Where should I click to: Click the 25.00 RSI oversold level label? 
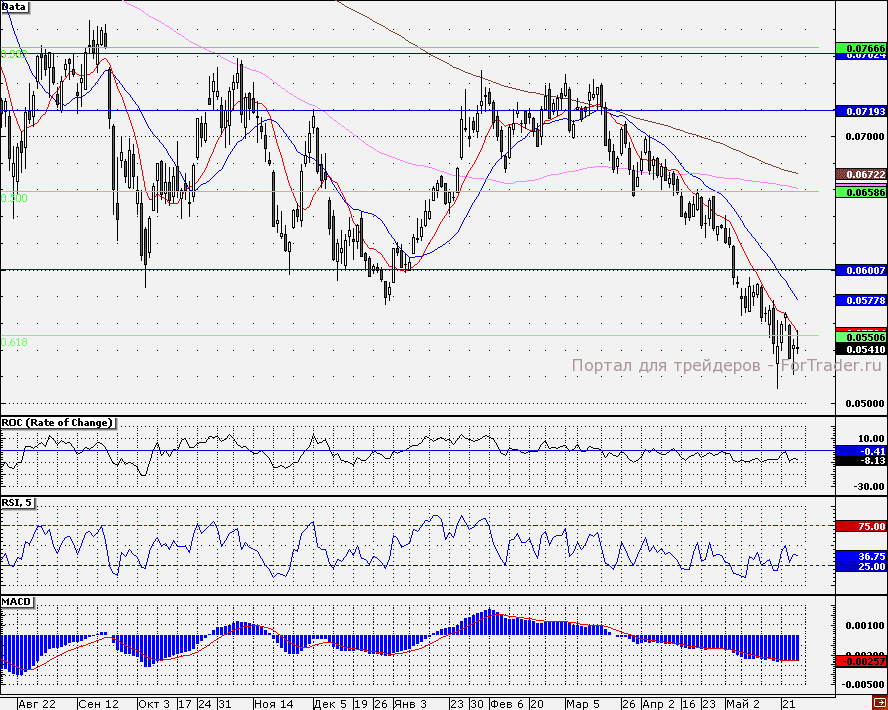pyautogui.click(x=861, y=566)
